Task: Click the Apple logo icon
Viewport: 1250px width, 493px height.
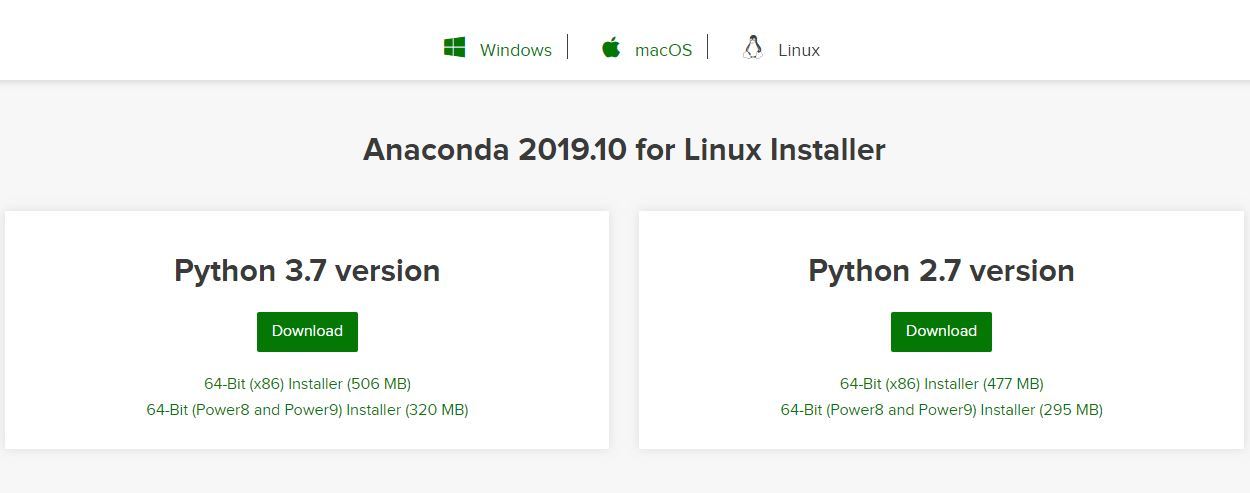Action: (x=611, y=48)
